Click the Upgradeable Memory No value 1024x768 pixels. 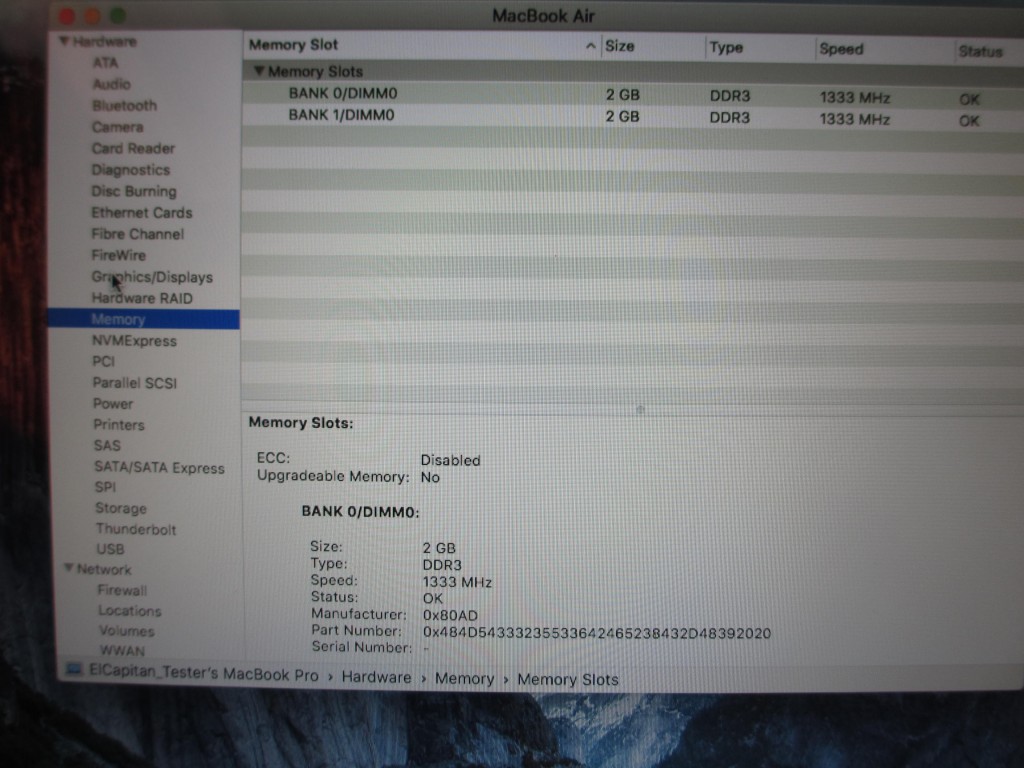tap(430, 477)
